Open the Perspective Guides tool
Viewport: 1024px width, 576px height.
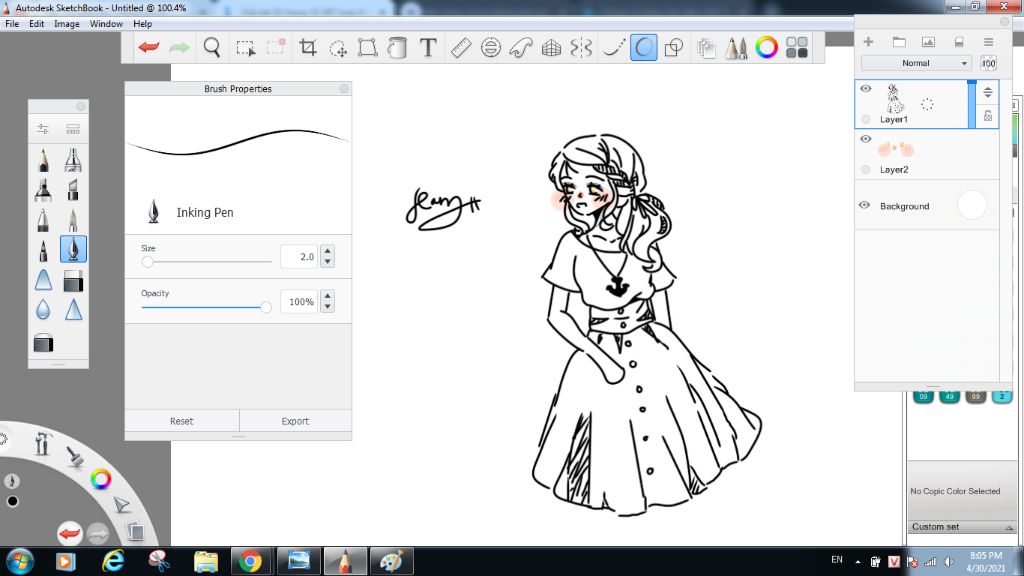pyautogui.click(x=551, y=48)
